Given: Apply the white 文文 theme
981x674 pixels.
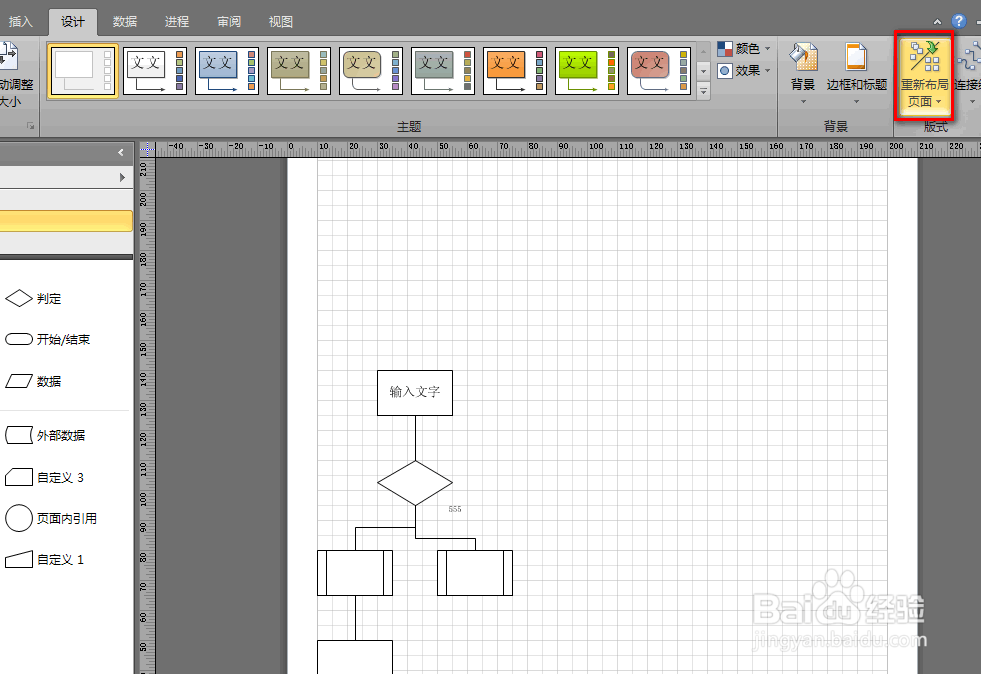Looking at the screenshot, I should (x=155, y=71).
